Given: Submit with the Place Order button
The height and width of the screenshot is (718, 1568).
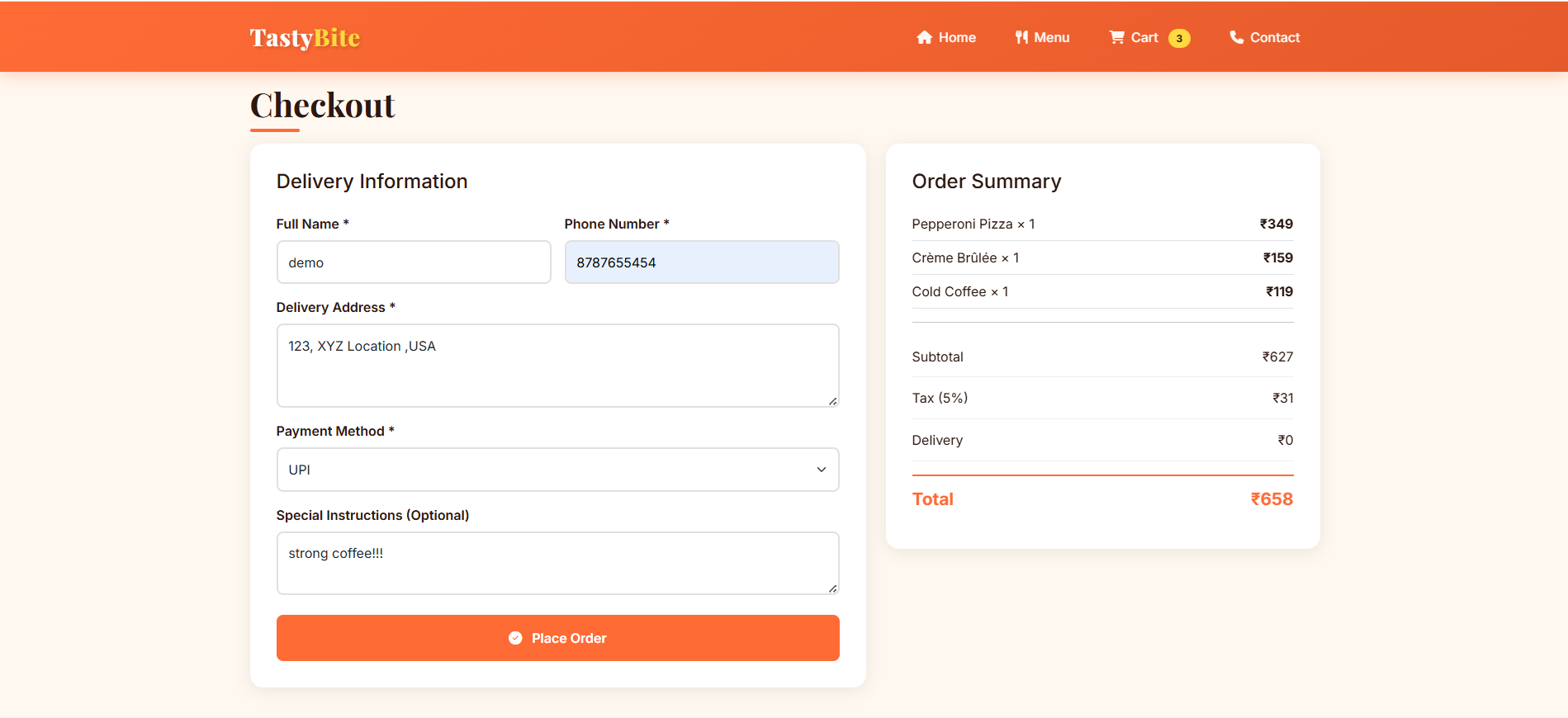Looking at the screenshot, I should coord(558,638).
